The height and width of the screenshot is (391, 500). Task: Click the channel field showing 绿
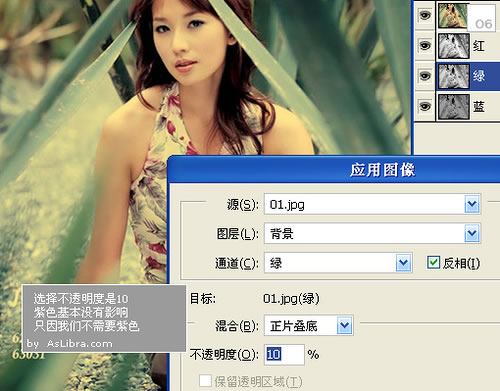(x=338, y=263)
